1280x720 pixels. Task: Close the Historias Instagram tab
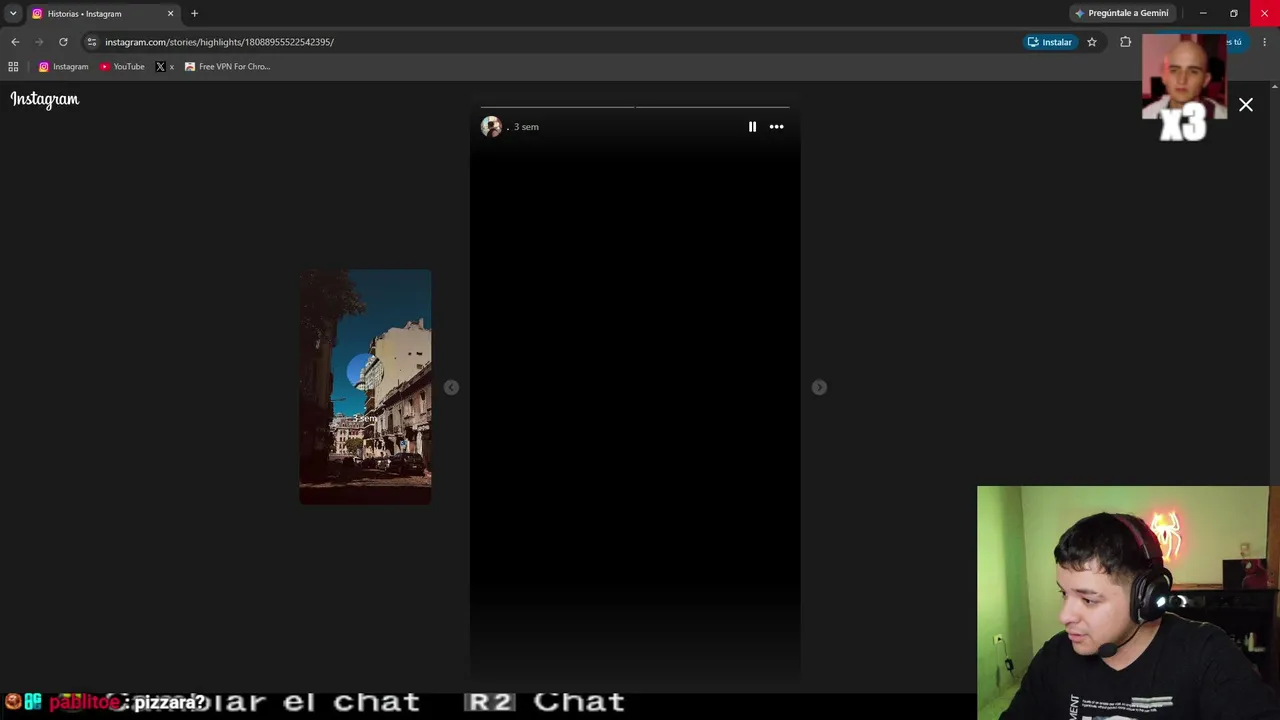[x=170, y=14]
